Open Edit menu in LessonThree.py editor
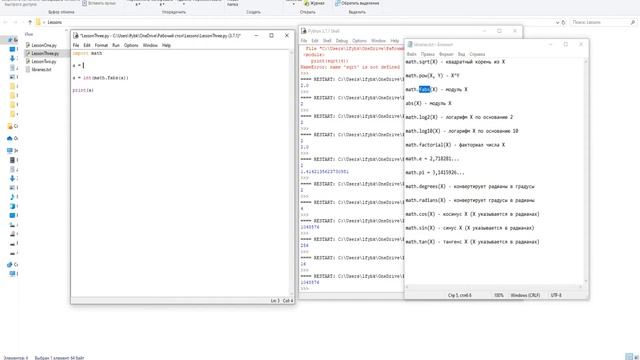 point(87,45)
